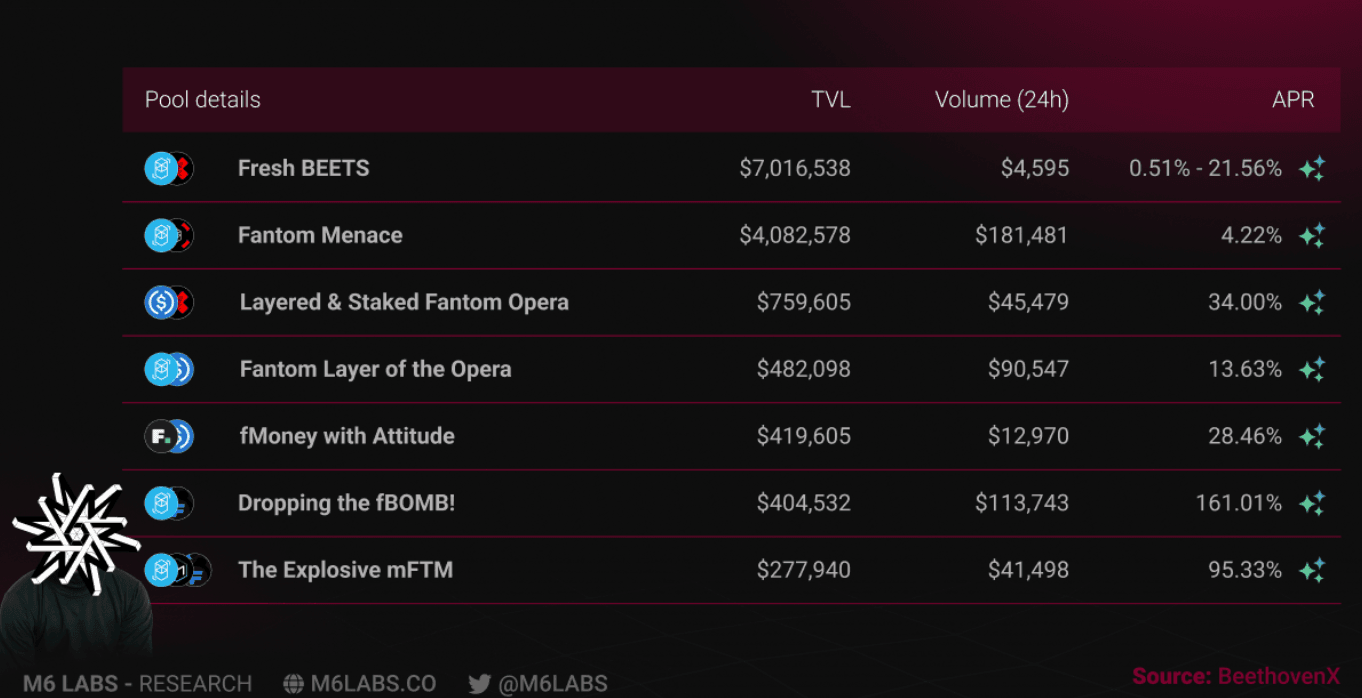Click the M6LABS.CO website link
The width and height of the screenshot is (1362, 698).
pos(373,684)
